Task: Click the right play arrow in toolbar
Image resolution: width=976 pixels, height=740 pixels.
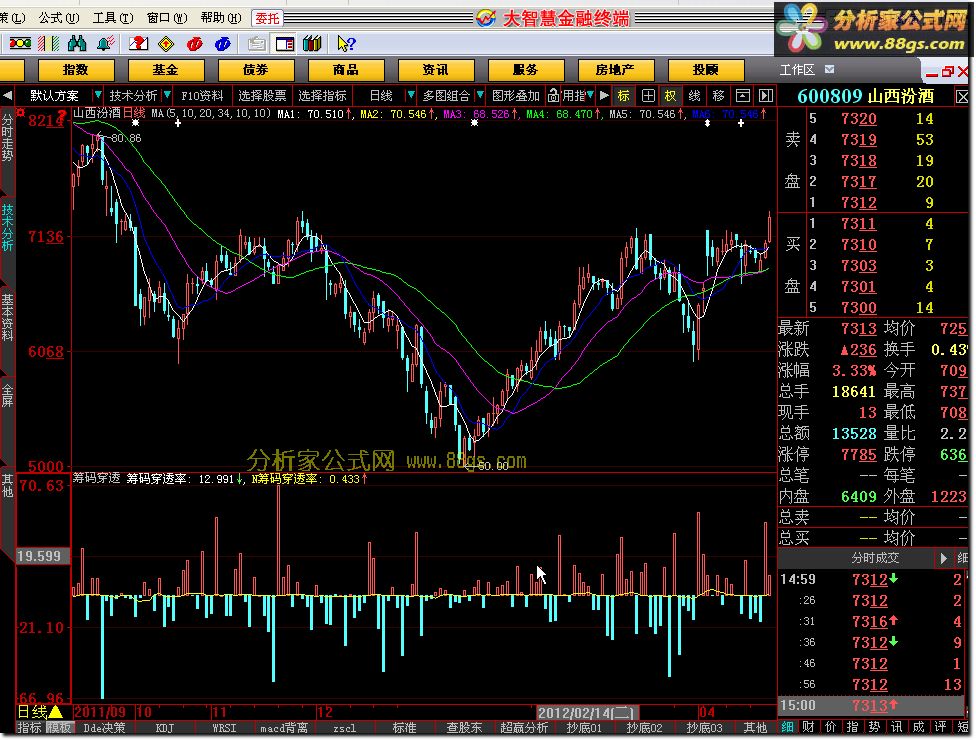Action: (x=604, y=96)
